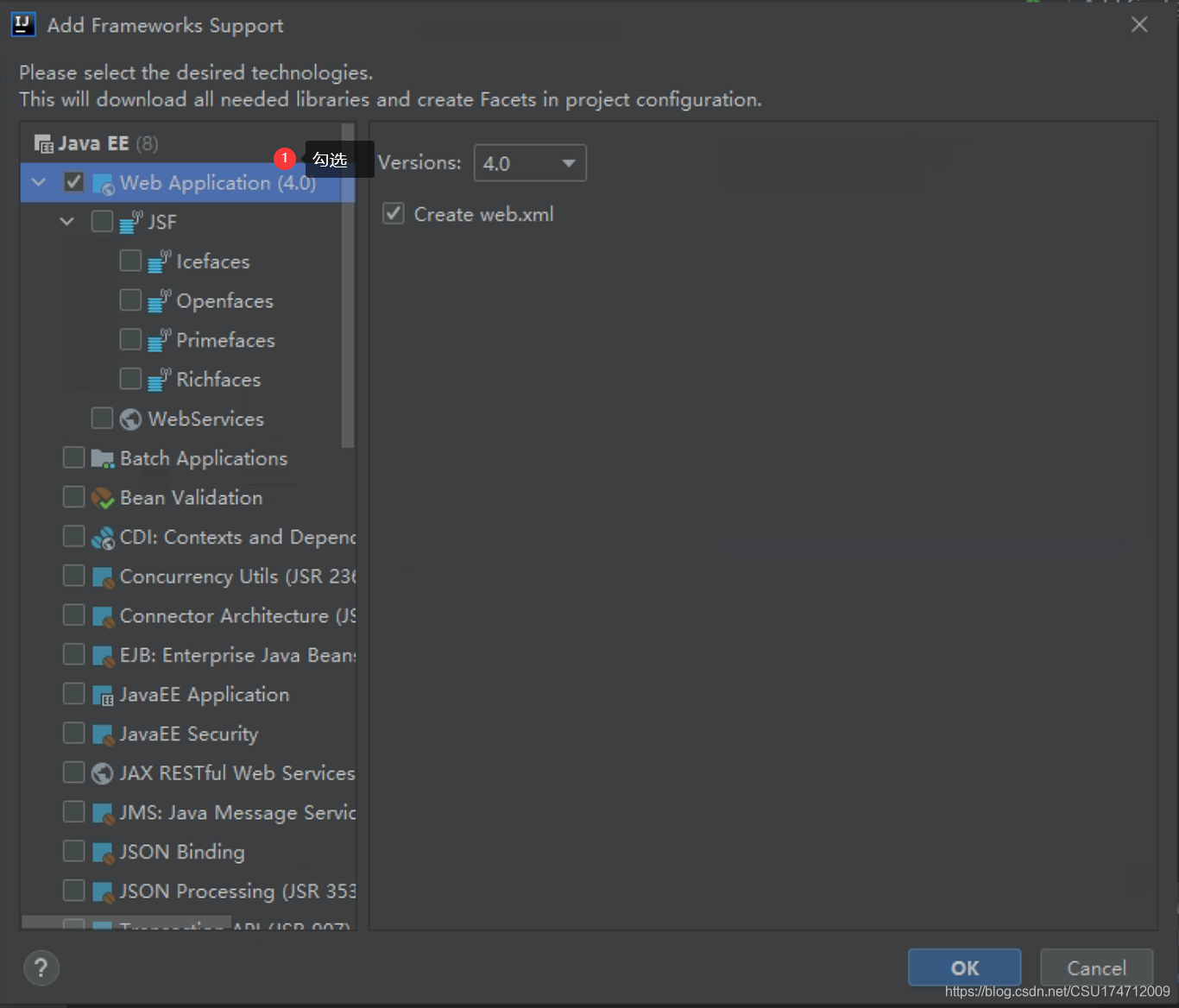The width and height of the screenshot is (1179, 1008).
Task: Check the Concurrency Utils checkbox
Action: (x=73, y=576)
